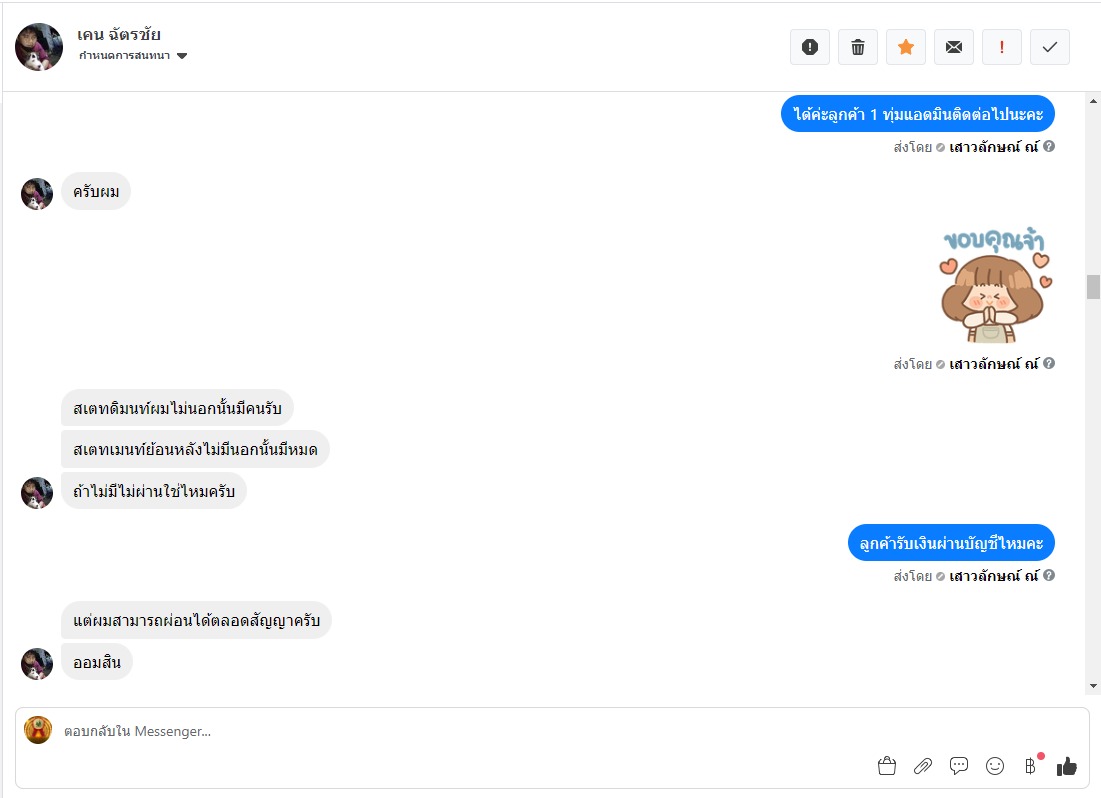Screen dimensions: 1101x798
Task: Mark conversation done with the checkmark
Action: [x=1049, y=47]
